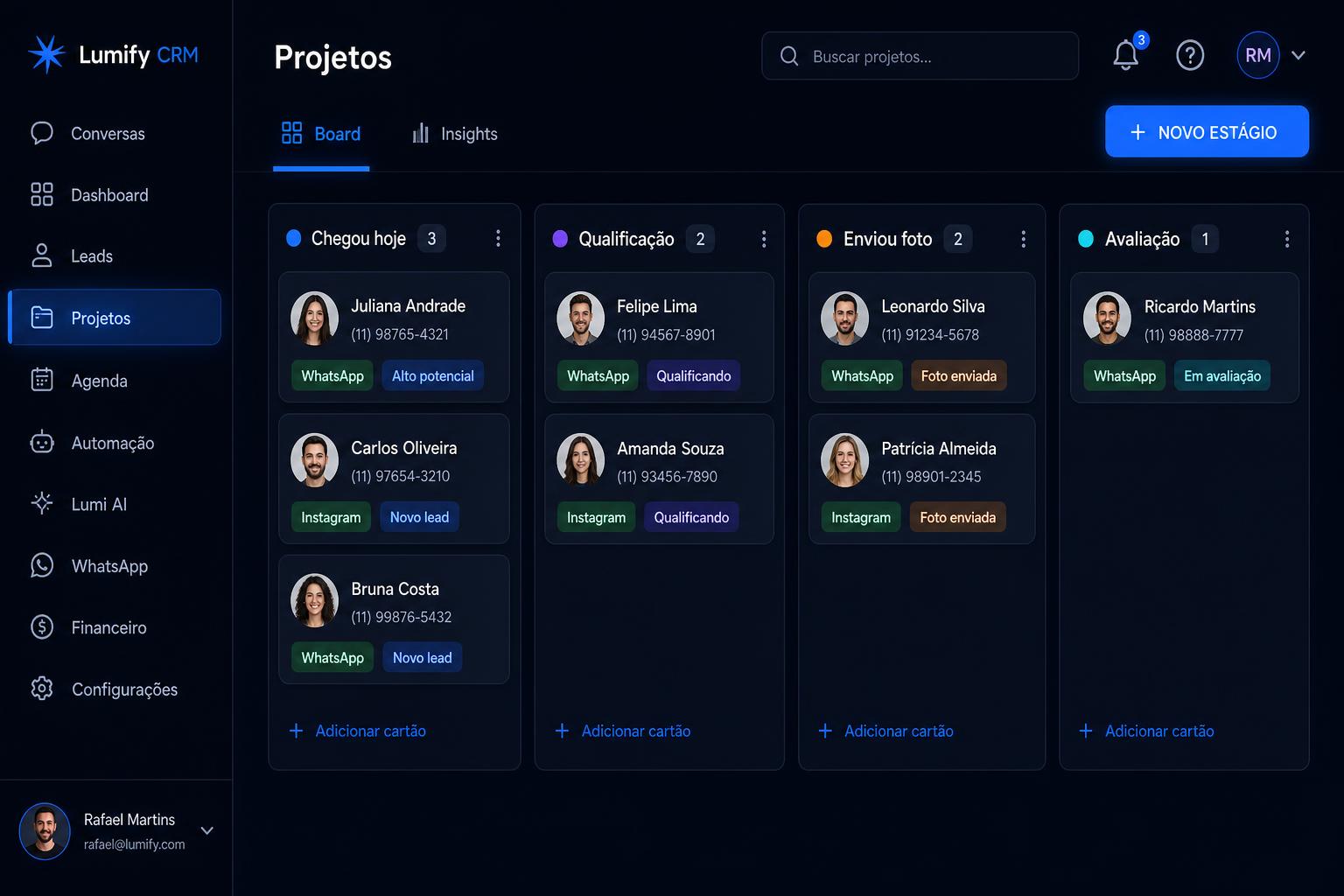Click the help question mark icon
The width and height of the screenshot is (1344, 896).
pos(1190,55)
